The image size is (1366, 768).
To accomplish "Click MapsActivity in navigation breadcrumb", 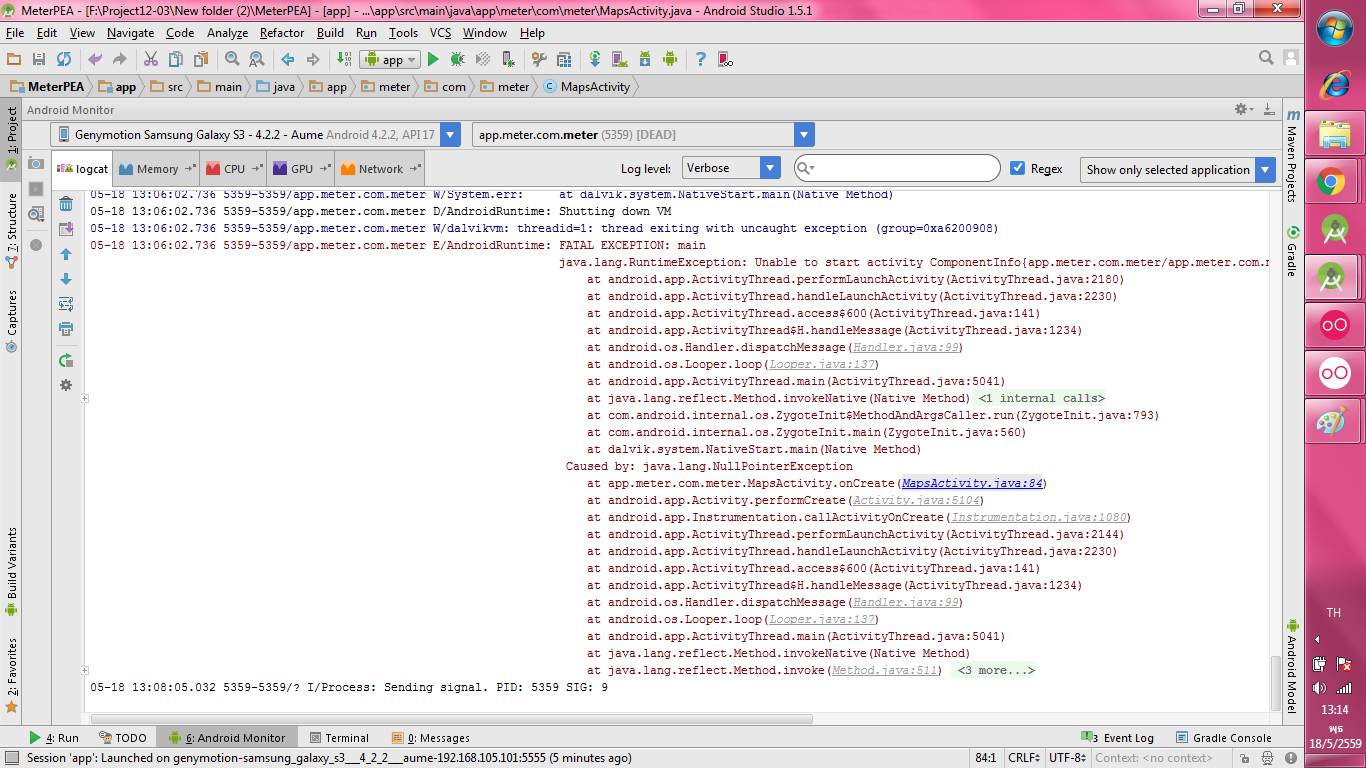I will (x=587, y=87).
